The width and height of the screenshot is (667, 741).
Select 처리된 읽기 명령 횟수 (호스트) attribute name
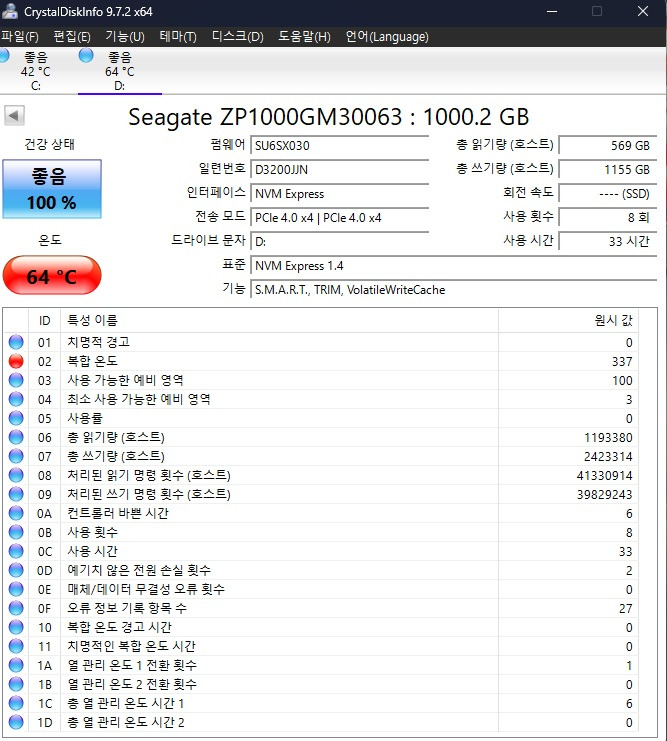149,475
